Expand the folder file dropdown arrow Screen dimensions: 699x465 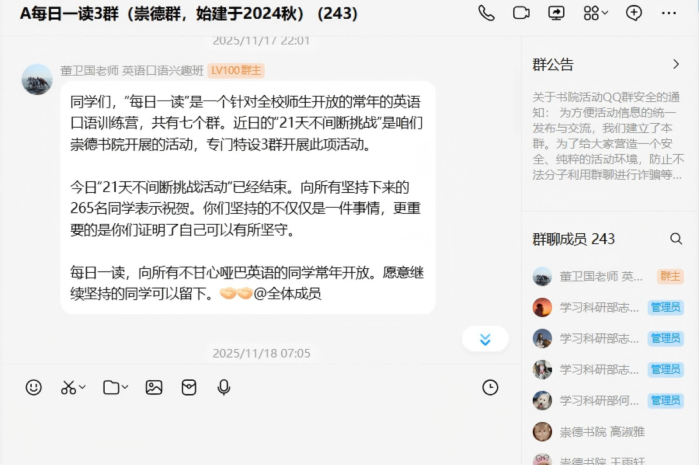[125, 387]
